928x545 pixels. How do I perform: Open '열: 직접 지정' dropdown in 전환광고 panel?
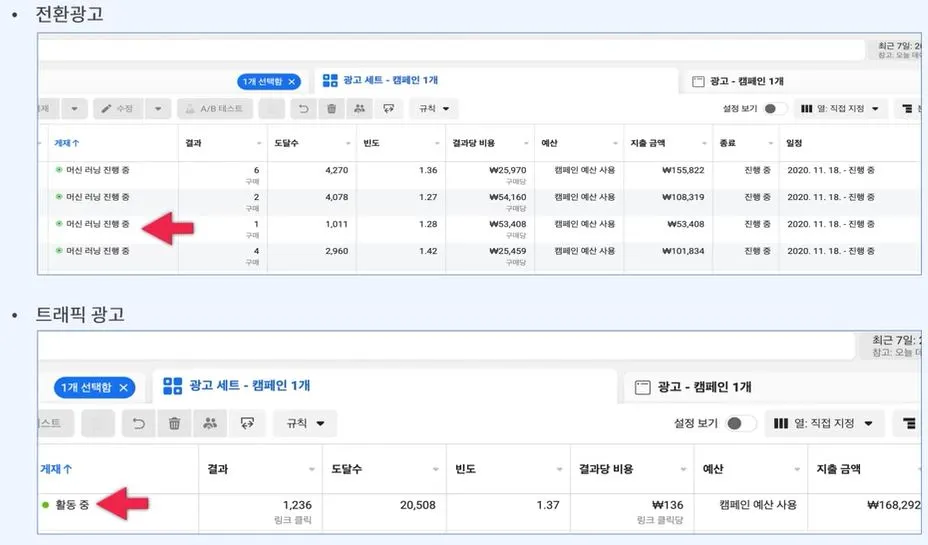click(839, 109)
